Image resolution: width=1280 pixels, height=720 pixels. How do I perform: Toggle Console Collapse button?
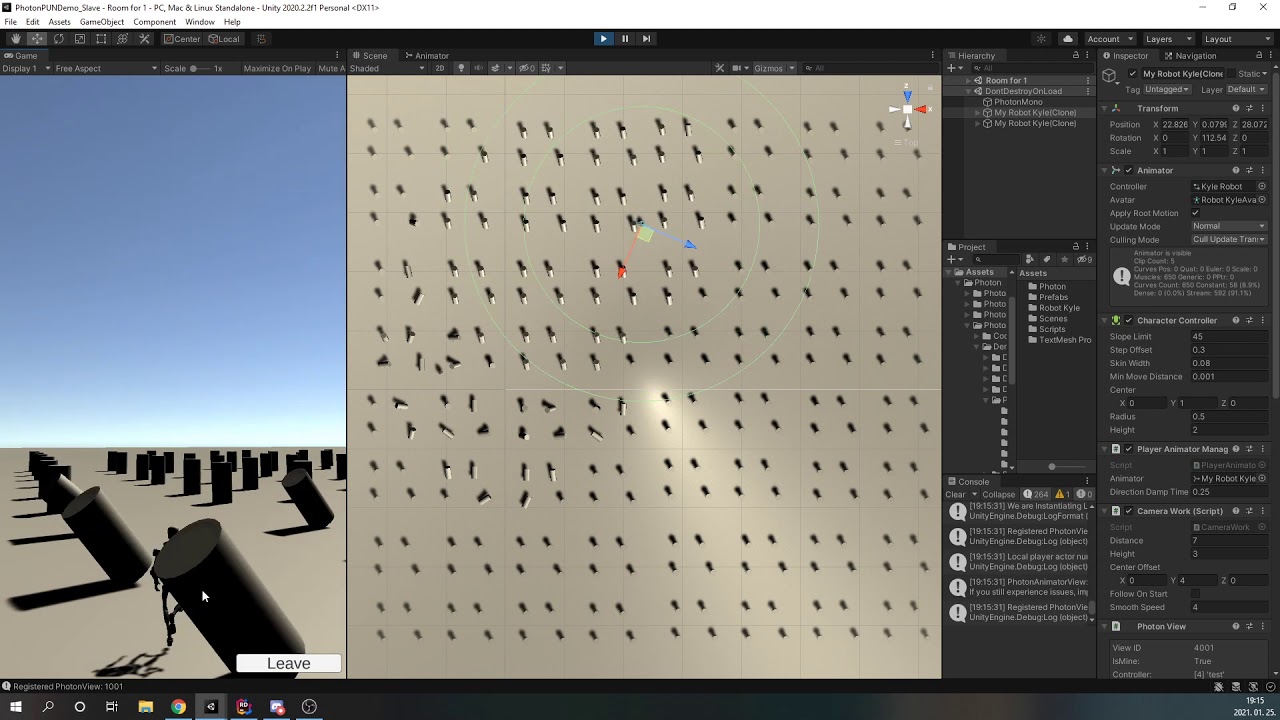pyautogui.click(x=998, y=494)
